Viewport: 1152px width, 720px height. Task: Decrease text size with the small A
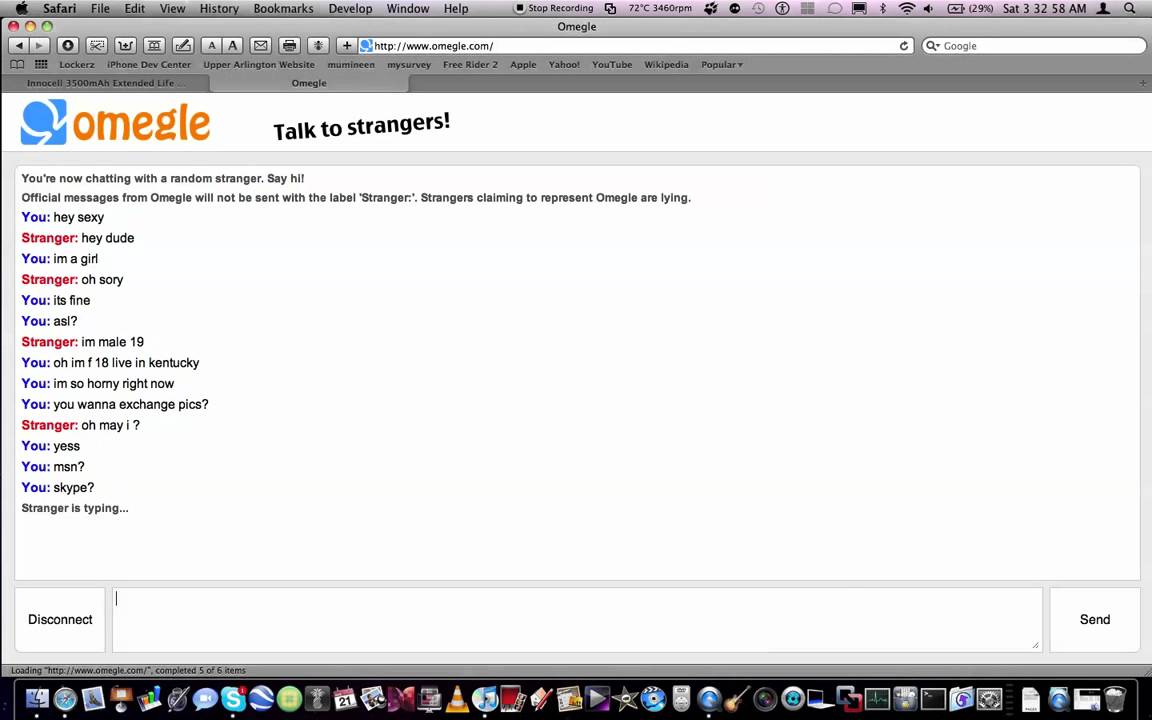pyautogui.click(x=212, y=46)
